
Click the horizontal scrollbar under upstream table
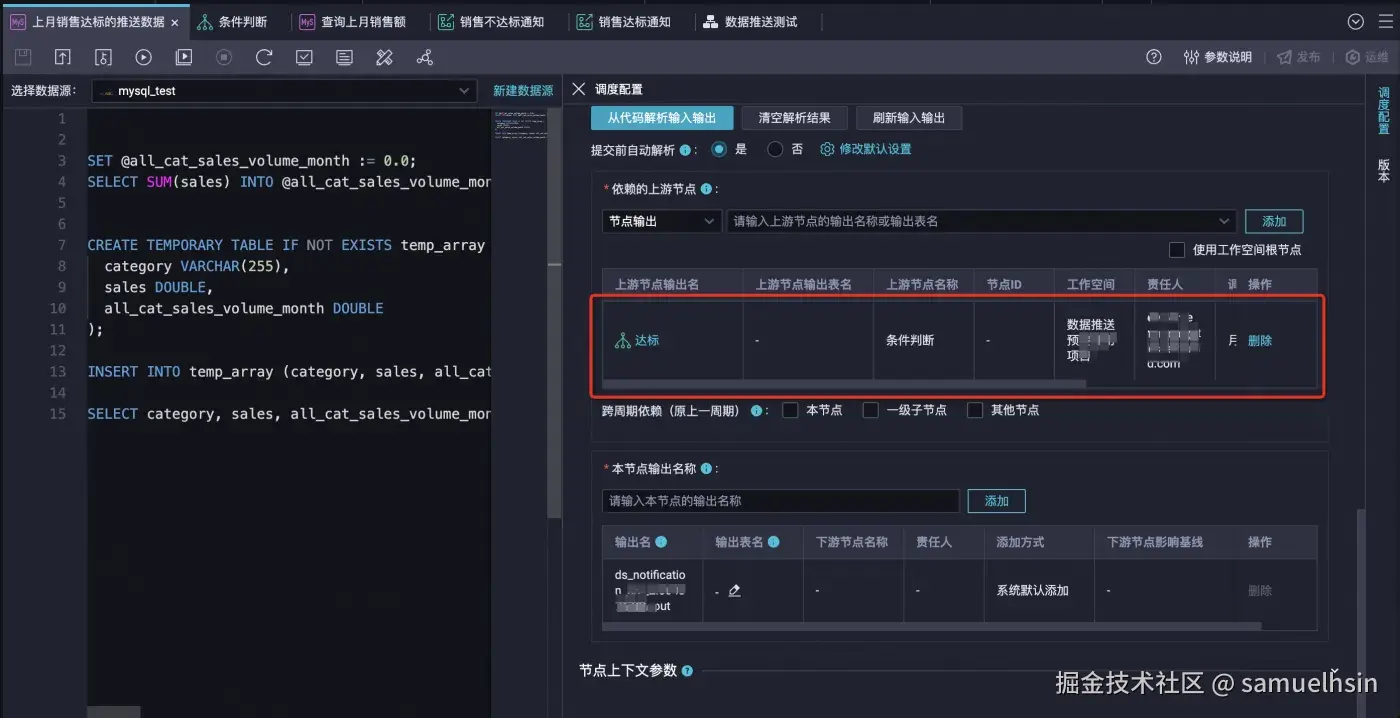[844, 383]
